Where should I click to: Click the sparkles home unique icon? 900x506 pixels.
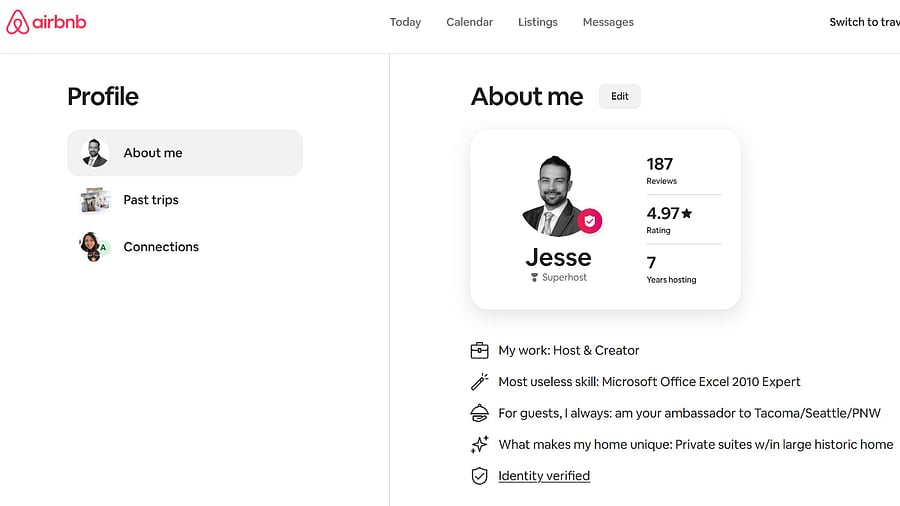point(479,445)
